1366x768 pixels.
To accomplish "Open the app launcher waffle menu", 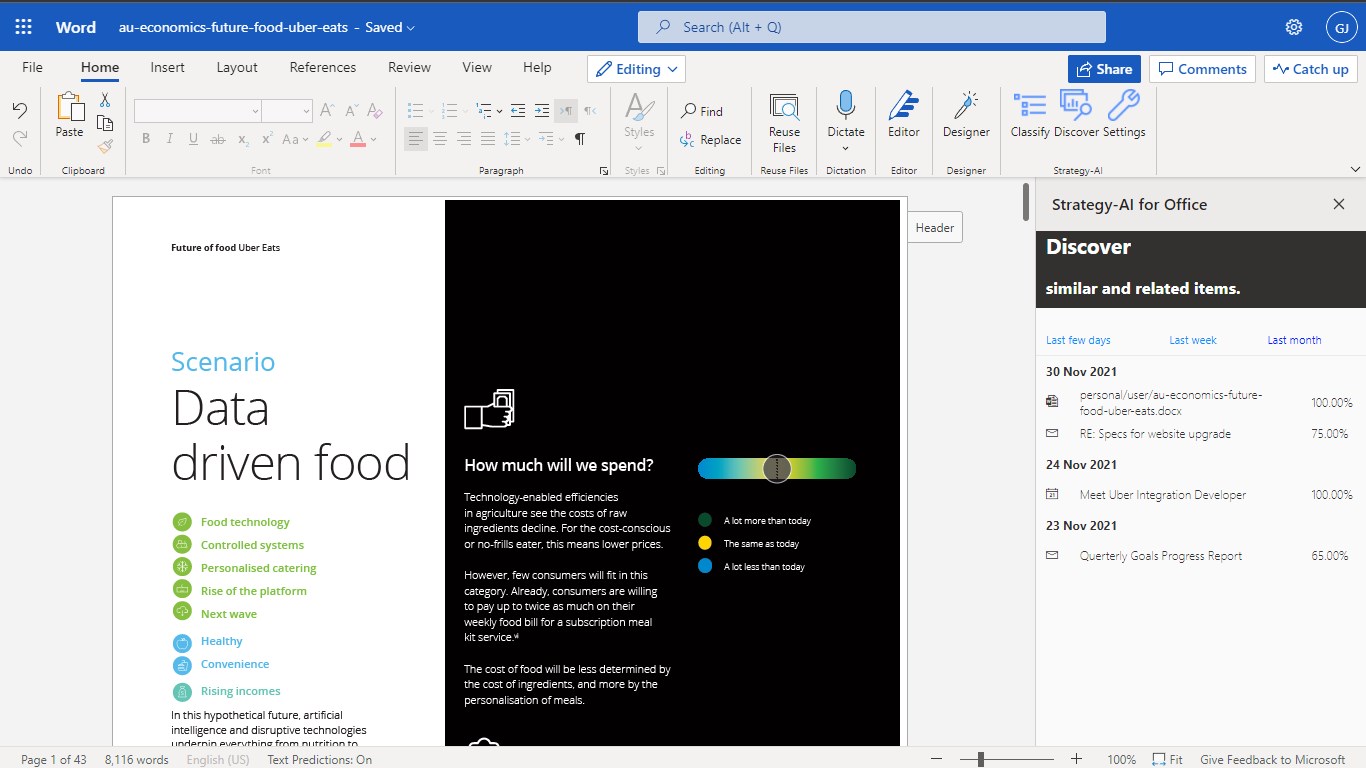I will (x=23, y=27).
